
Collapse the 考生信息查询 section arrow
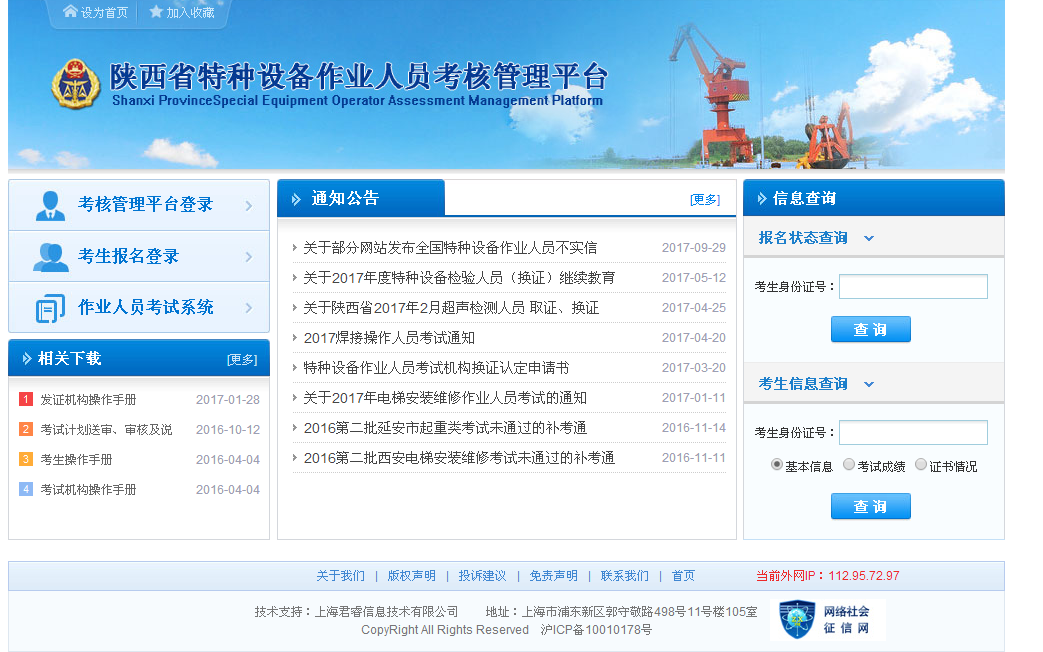pyautogui.click(x=868, y=384)
